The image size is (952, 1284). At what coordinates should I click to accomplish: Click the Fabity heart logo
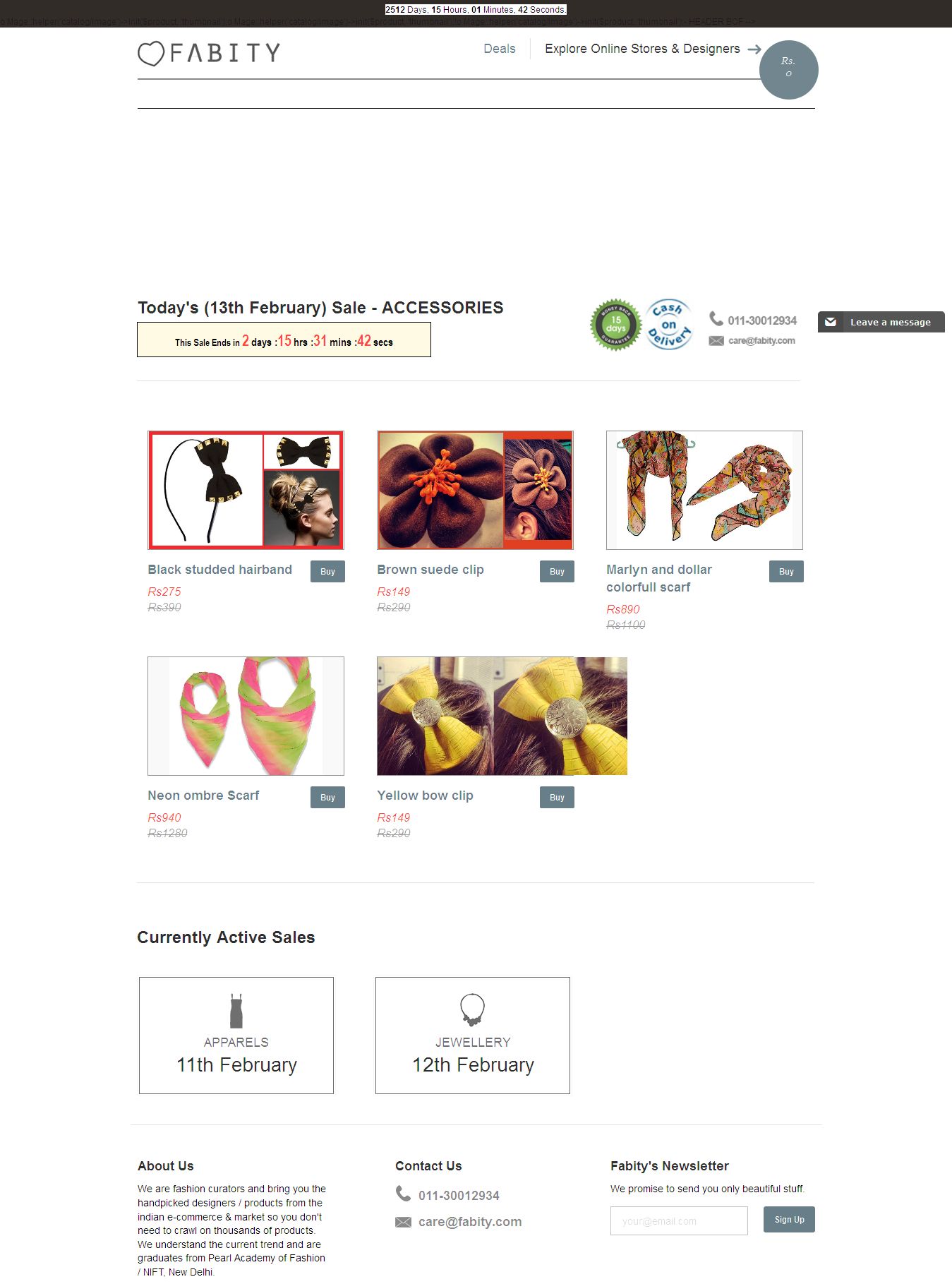pos(209,53)
